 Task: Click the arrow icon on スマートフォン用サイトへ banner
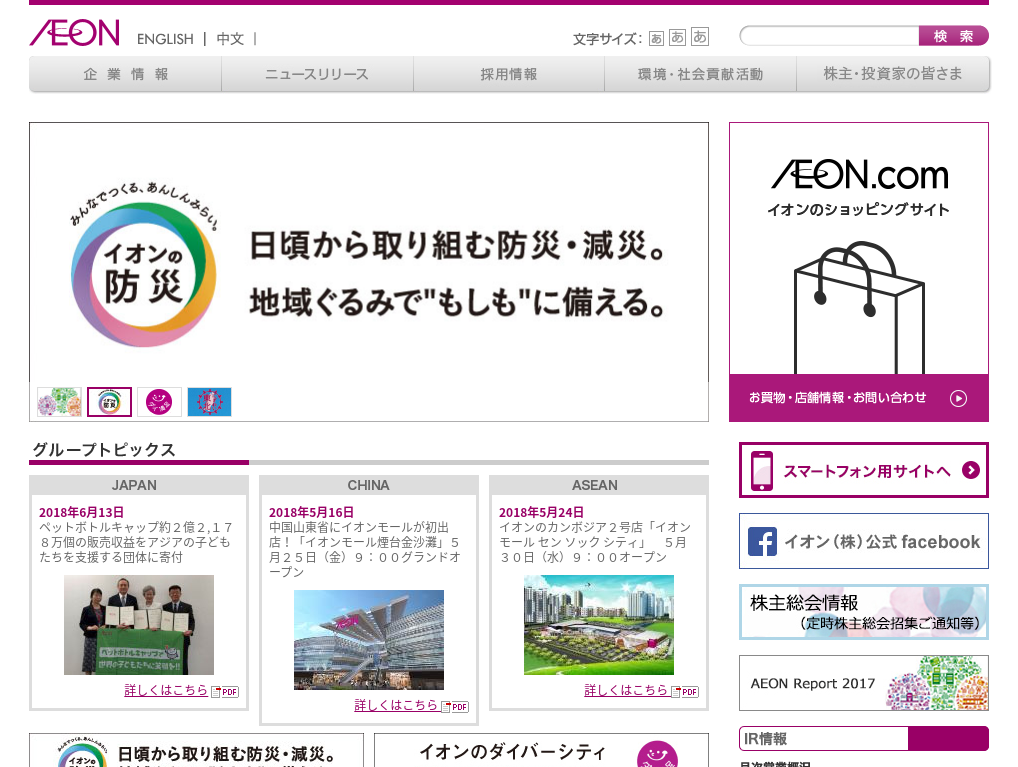971,470
